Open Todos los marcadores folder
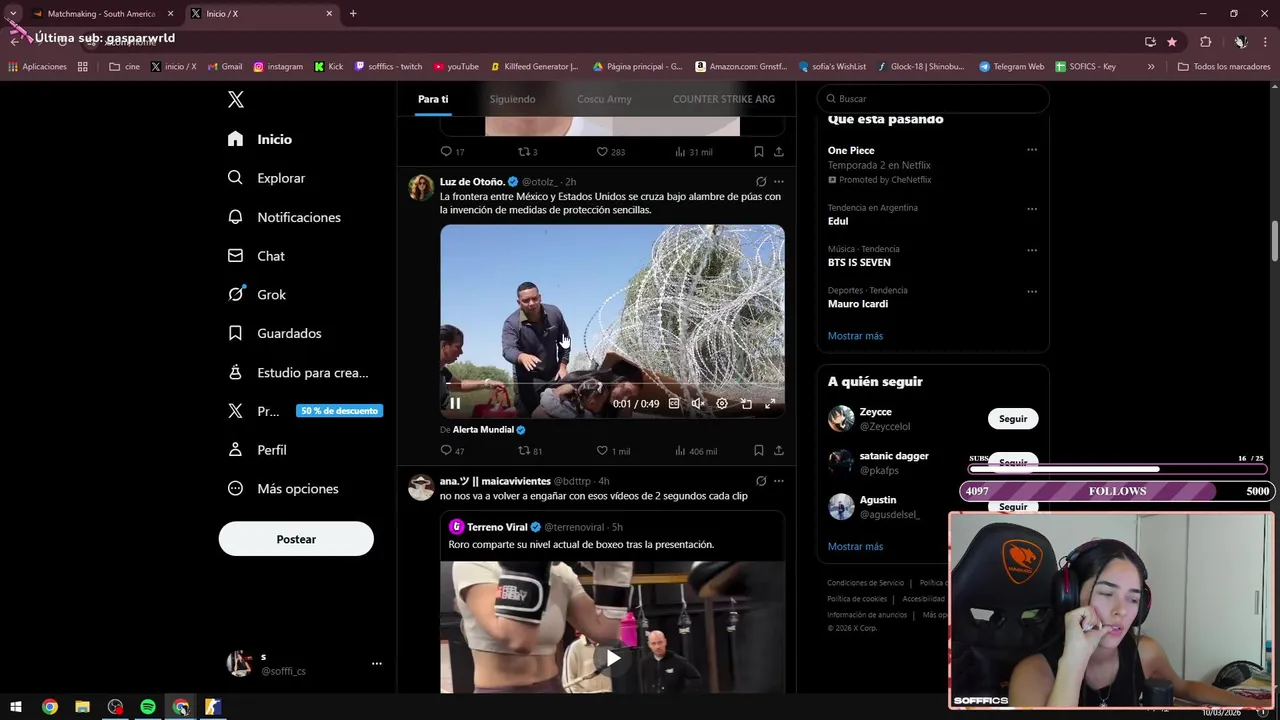 click(x=1224, y=67)
